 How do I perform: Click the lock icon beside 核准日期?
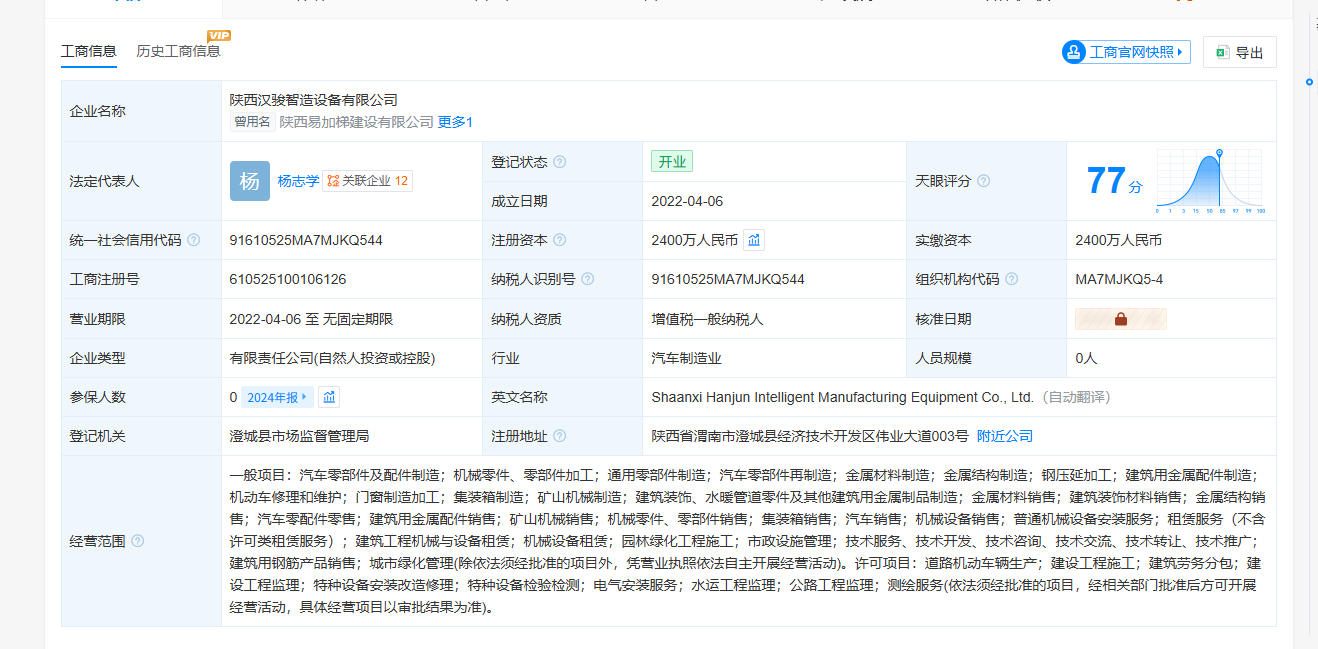click(x=1120, y=319)
